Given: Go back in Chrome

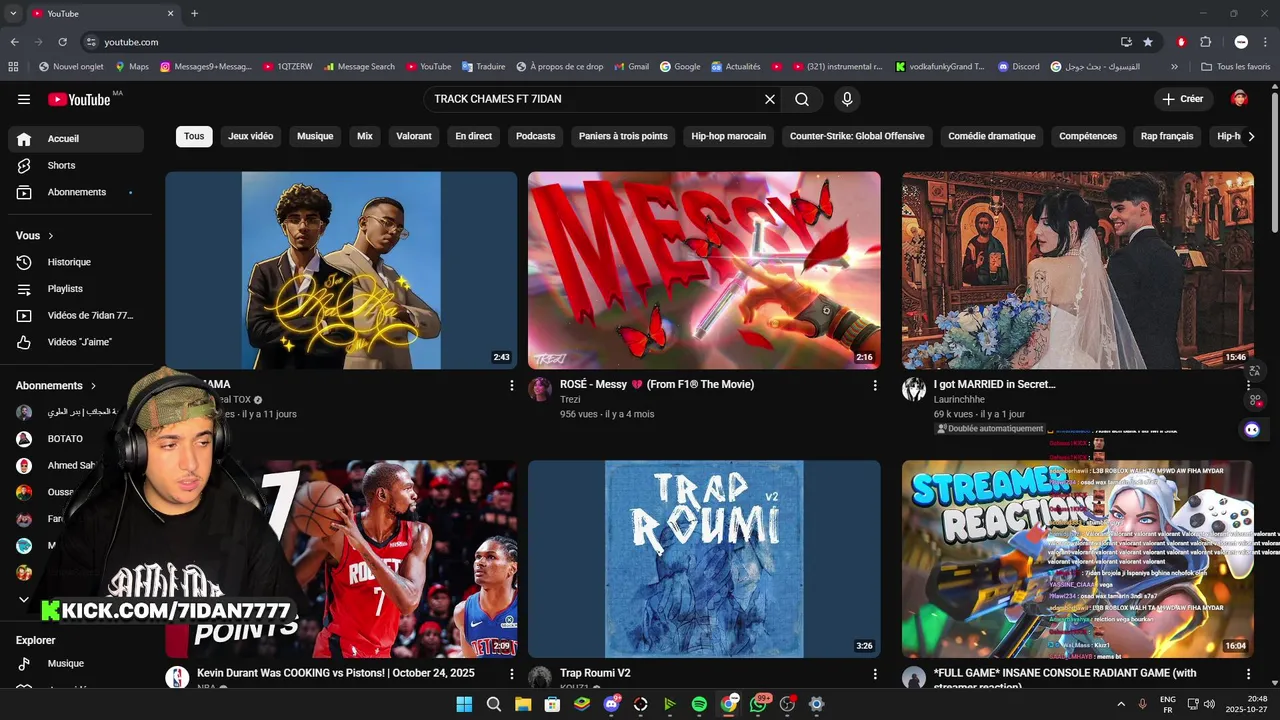Looking at the screenshot, I should pos(14,42).
